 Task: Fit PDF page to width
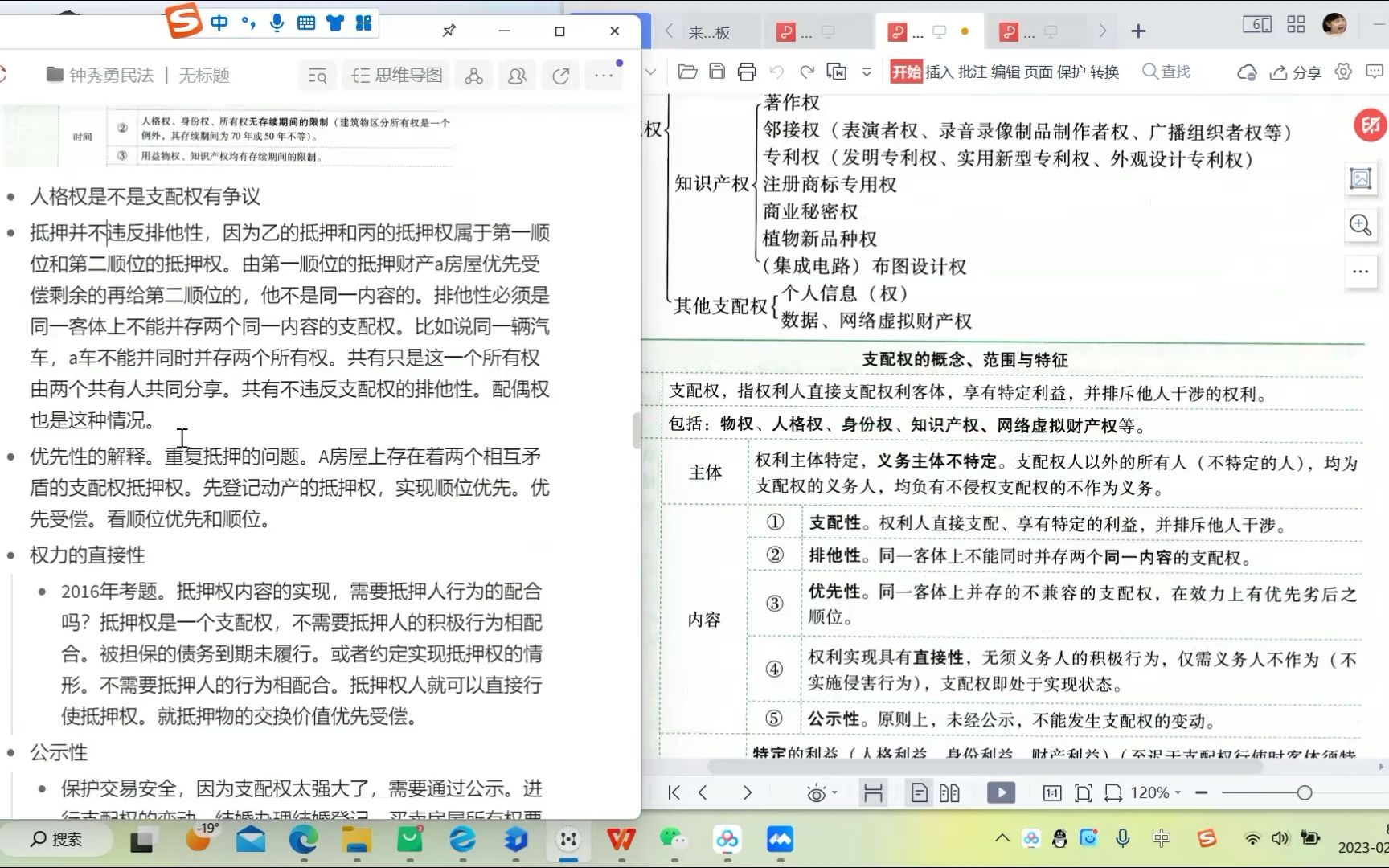(x=1113, y=793)
